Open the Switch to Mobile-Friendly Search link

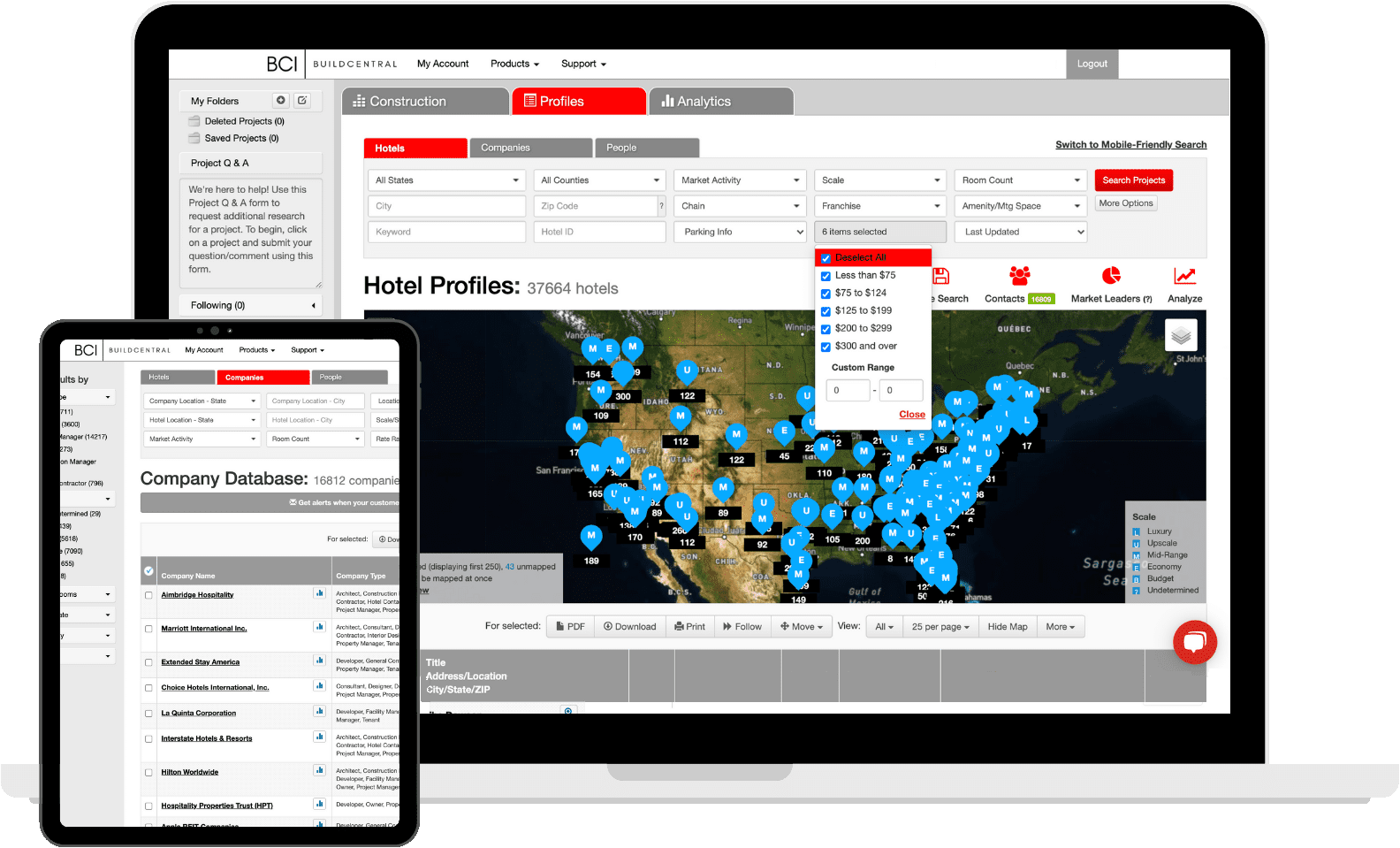[1130, 145]
